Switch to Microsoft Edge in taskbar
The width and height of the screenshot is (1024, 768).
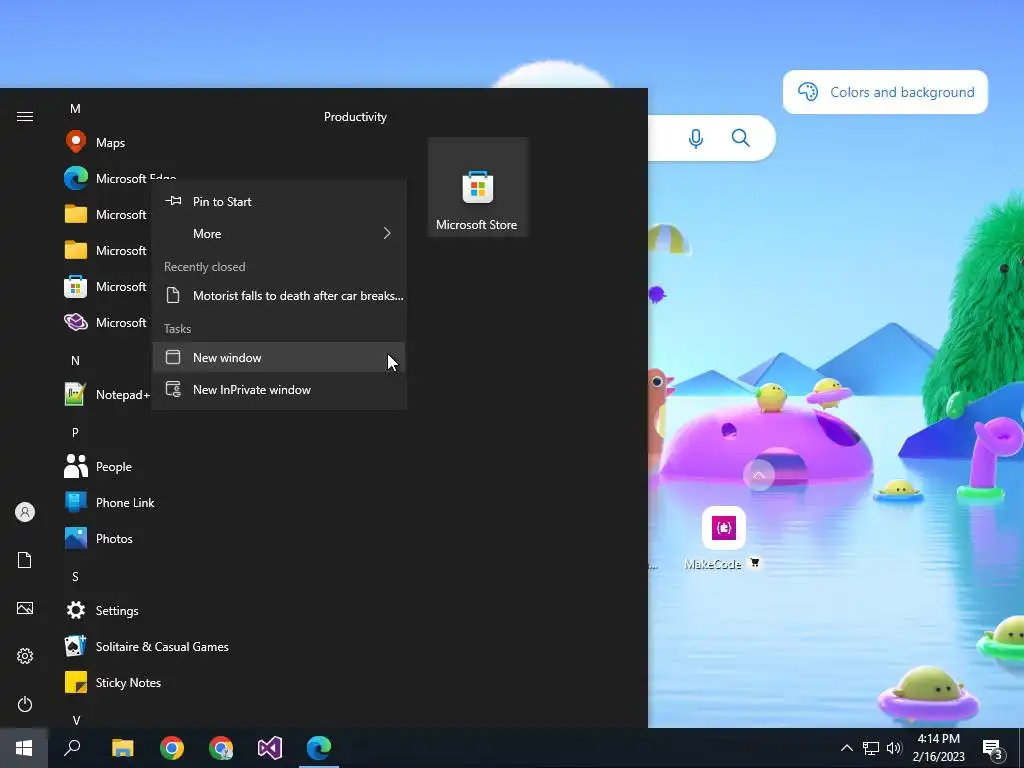tap(319, 748)
